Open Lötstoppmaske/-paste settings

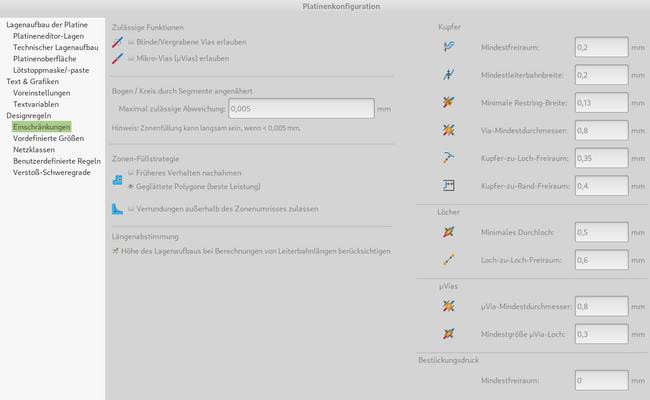click(51, 70)
